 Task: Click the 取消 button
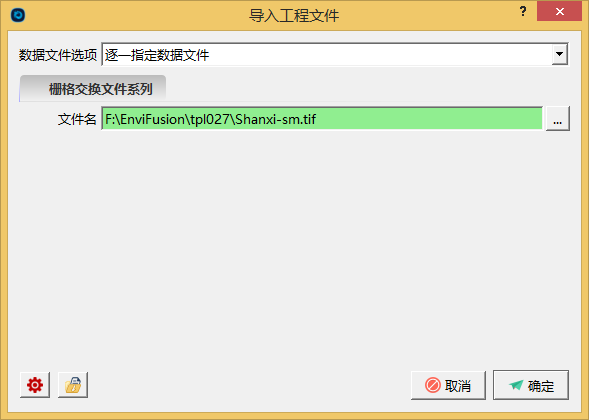coord(448,385)
